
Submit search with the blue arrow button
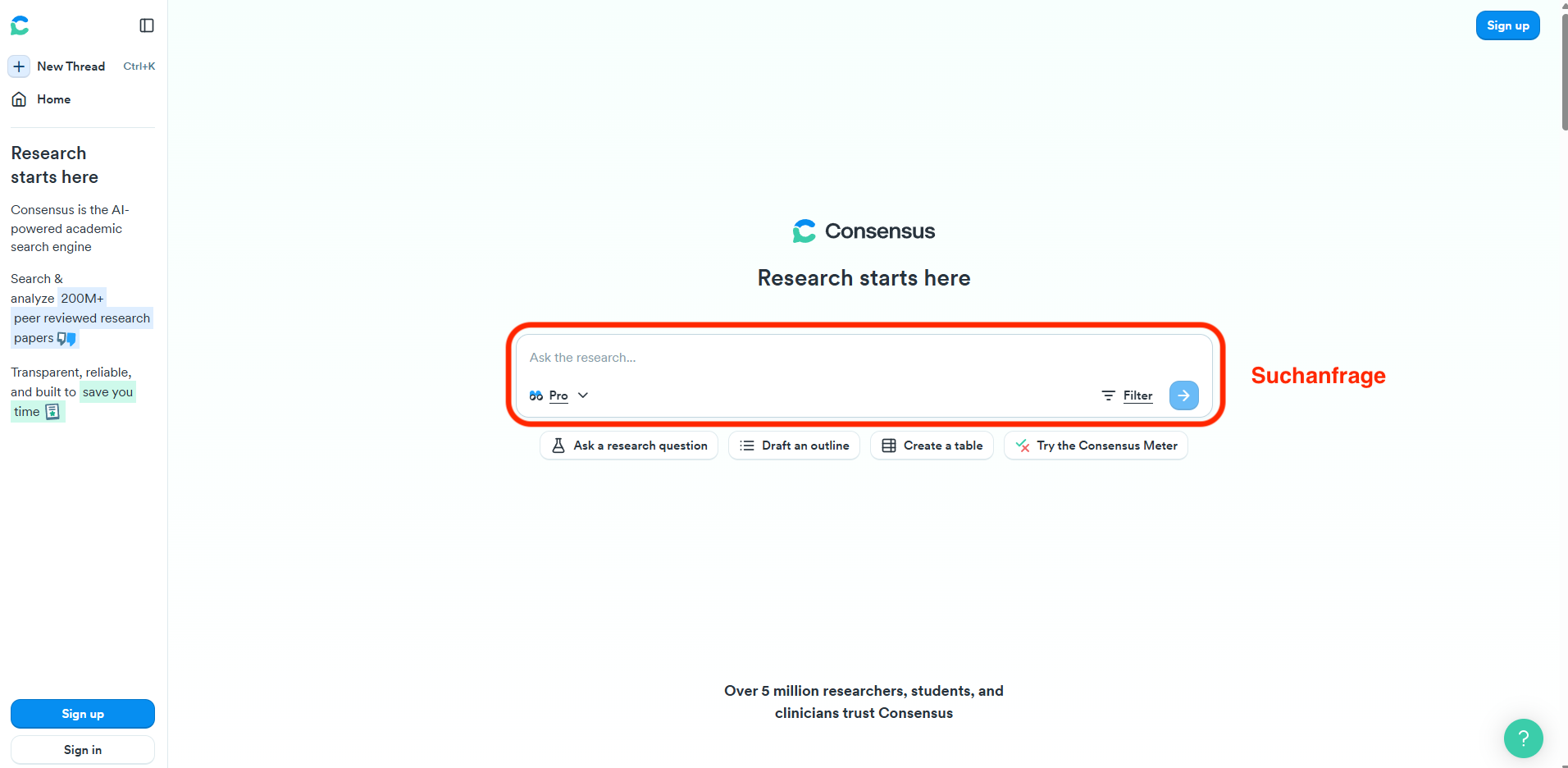pyautogui.click(x=1183, y=395)
